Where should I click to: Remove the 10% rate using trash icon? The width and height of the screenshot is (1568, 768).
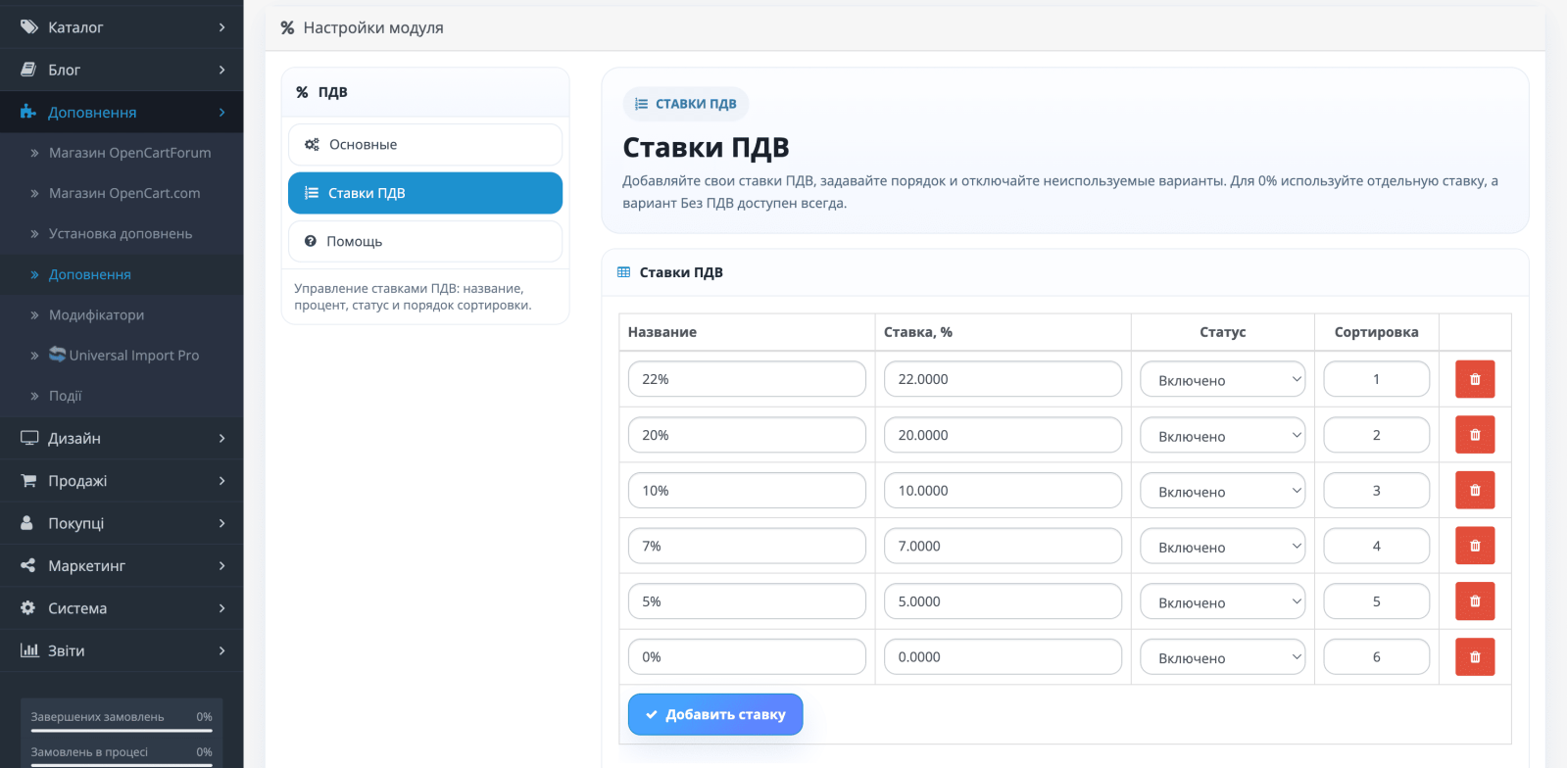click(1475, 491)
